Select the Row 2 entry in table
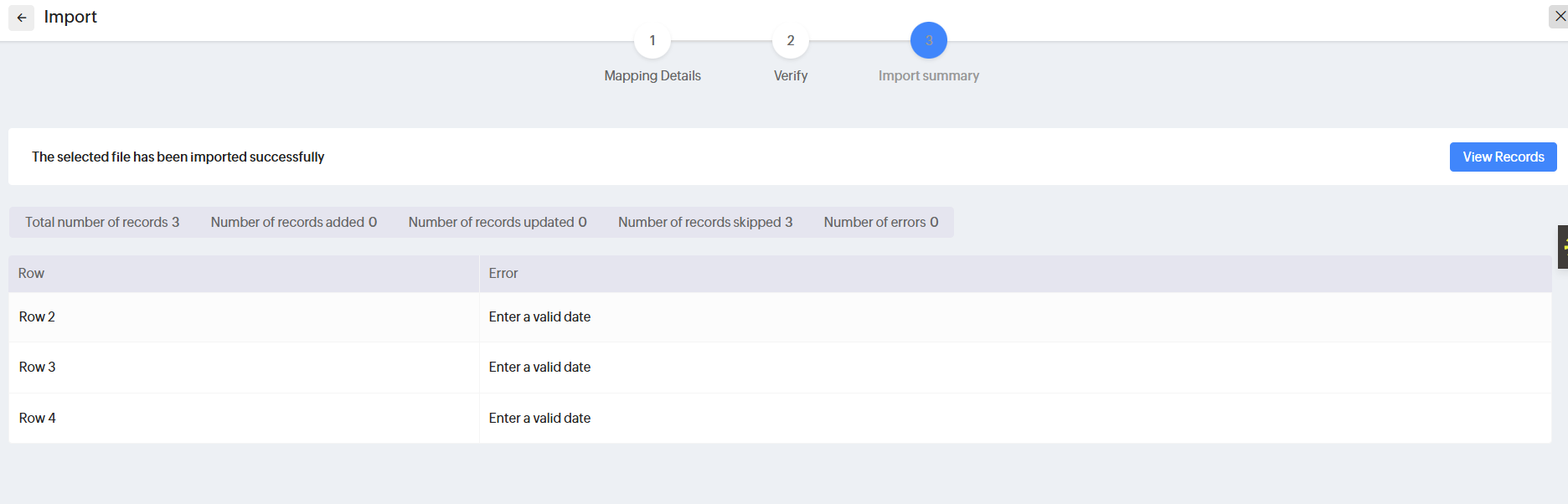The height and width of the screenshot is (504, 1568). point(38,316)
